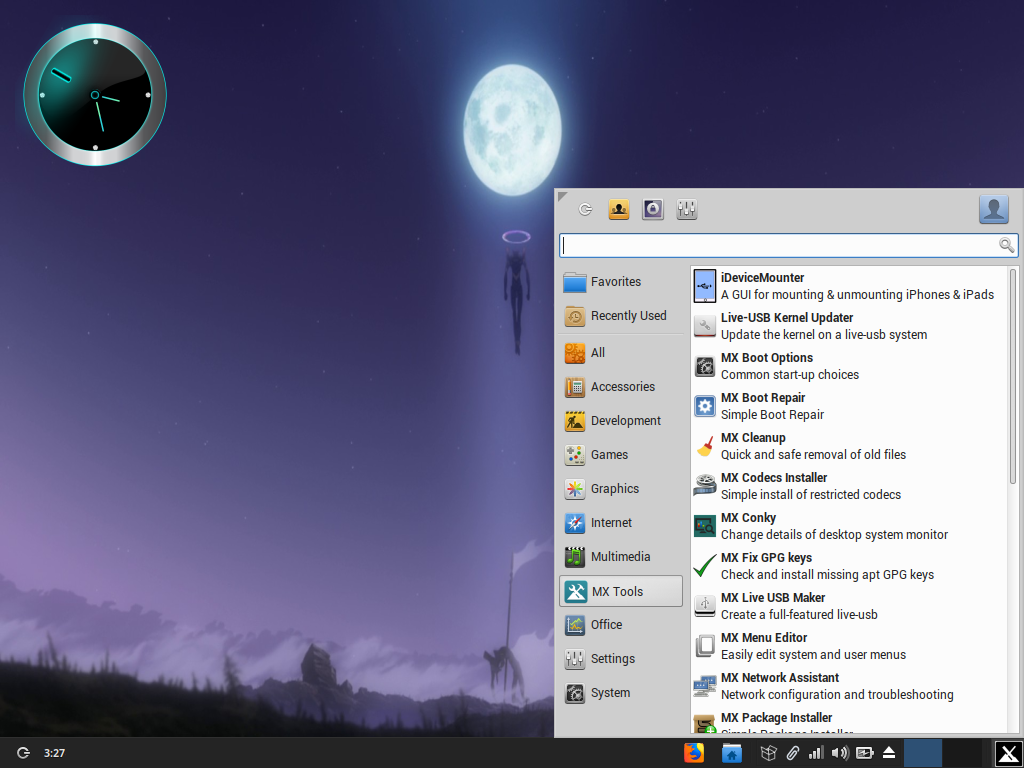The image size is (1024, 768).
Task: Launch MX Boot Options
Action: point(849,366)
